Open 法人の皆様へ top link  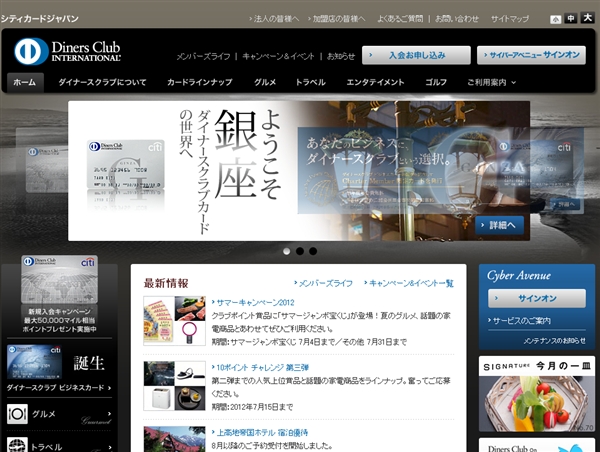pos(274,19)
